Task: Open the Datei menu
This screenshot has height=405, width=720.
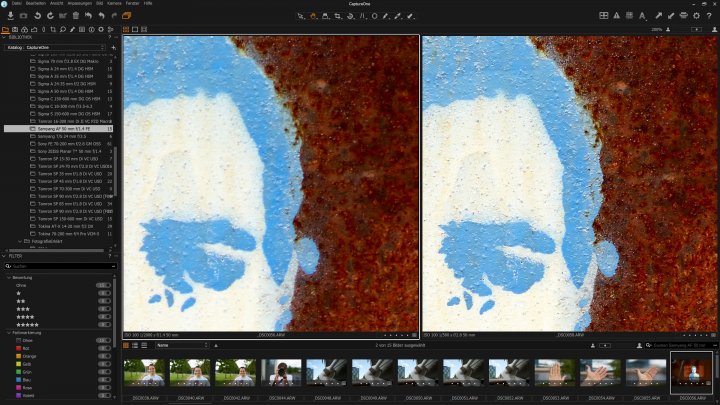Action: click(x=17, y=3)
